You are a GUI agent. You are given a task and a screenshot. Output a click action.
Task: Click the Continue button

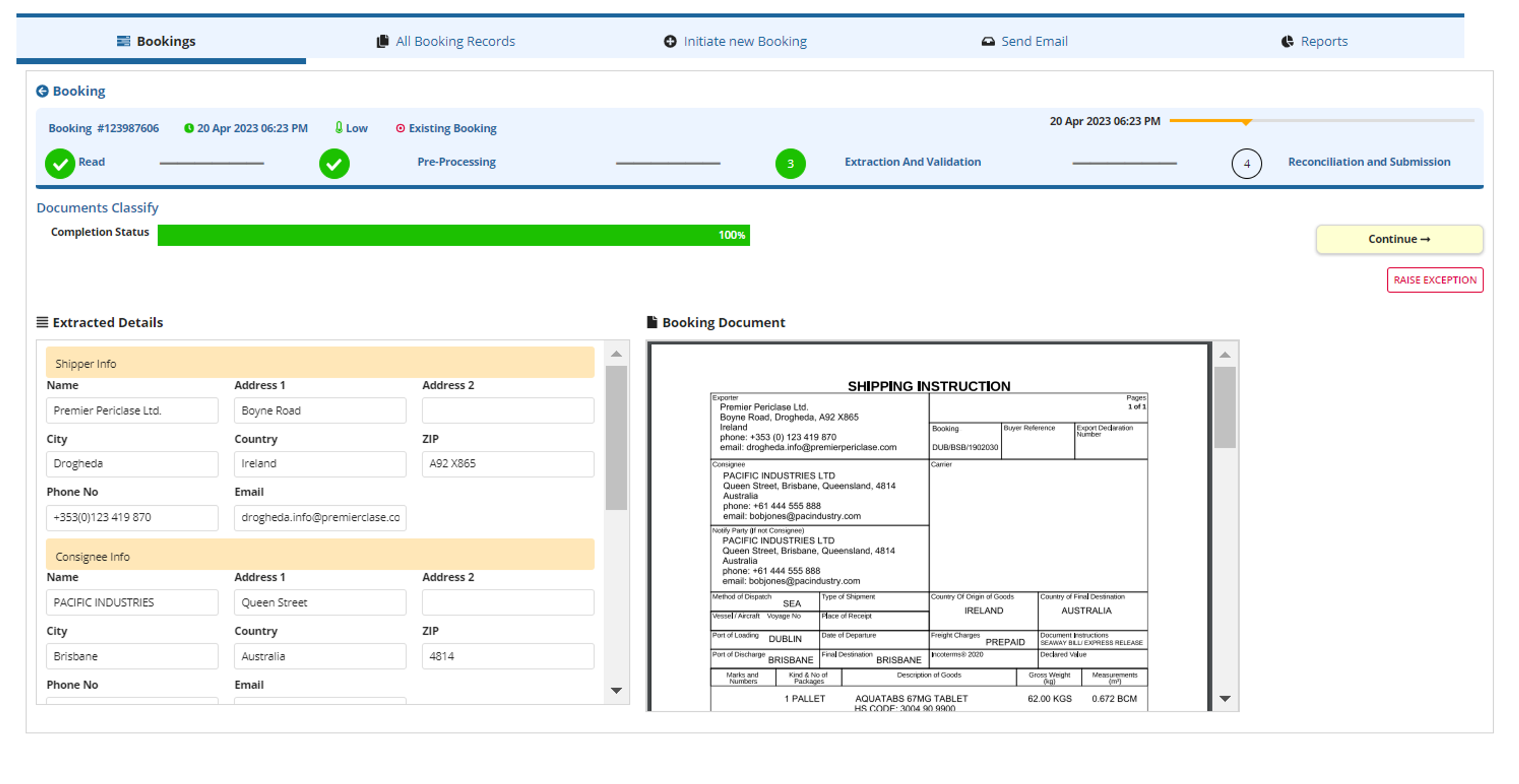pos(1399,239)
